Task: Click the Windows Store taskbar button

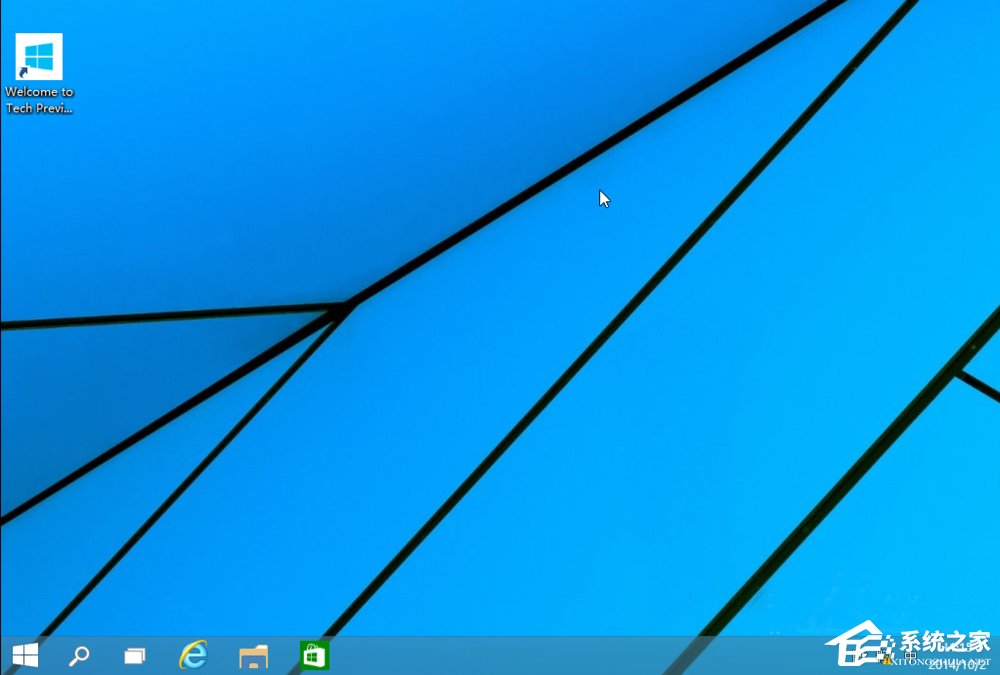Action: [313, 656]
